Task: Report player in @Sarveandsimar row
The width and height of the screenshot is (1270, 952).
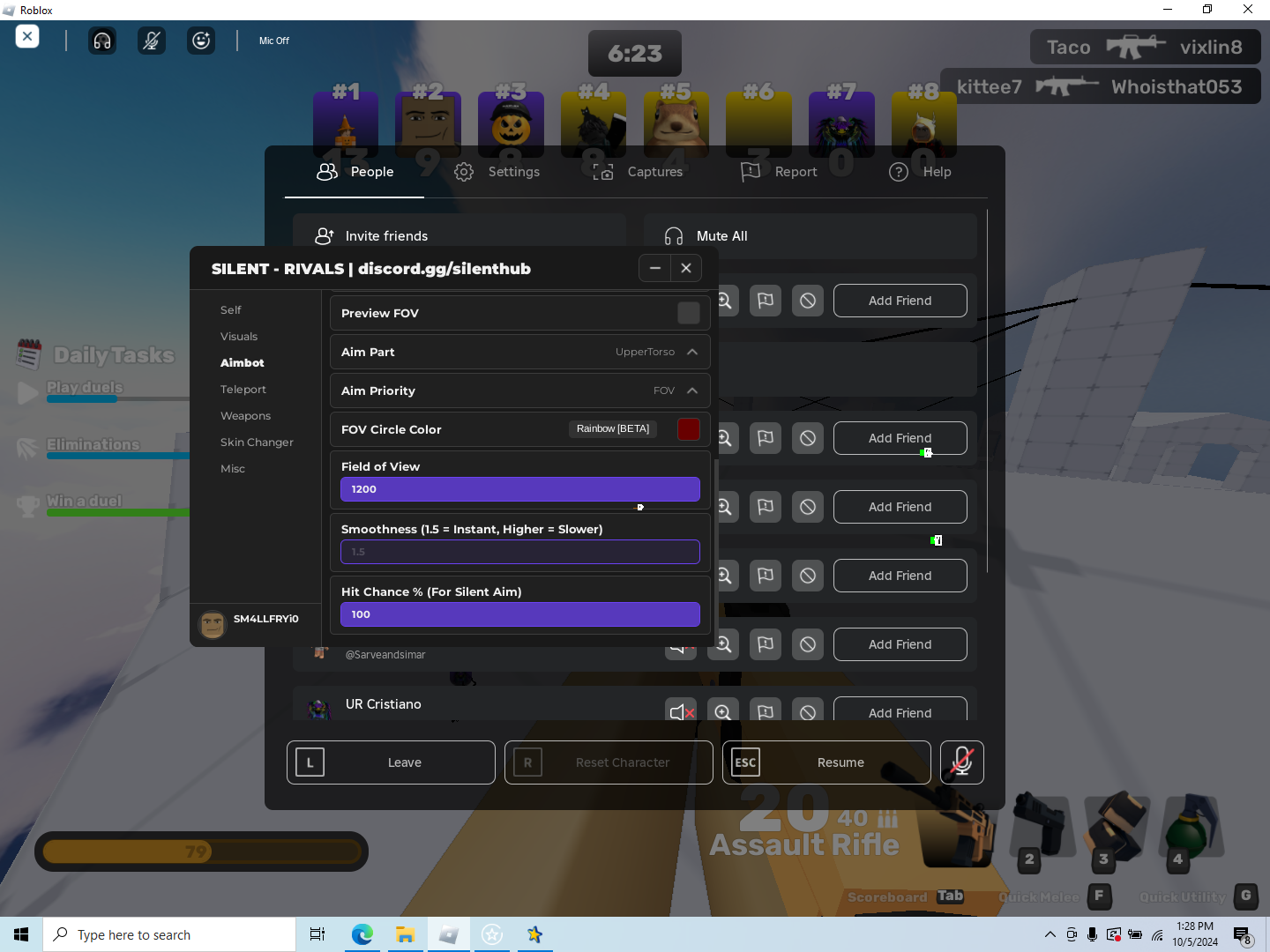Action: point(766,644)
